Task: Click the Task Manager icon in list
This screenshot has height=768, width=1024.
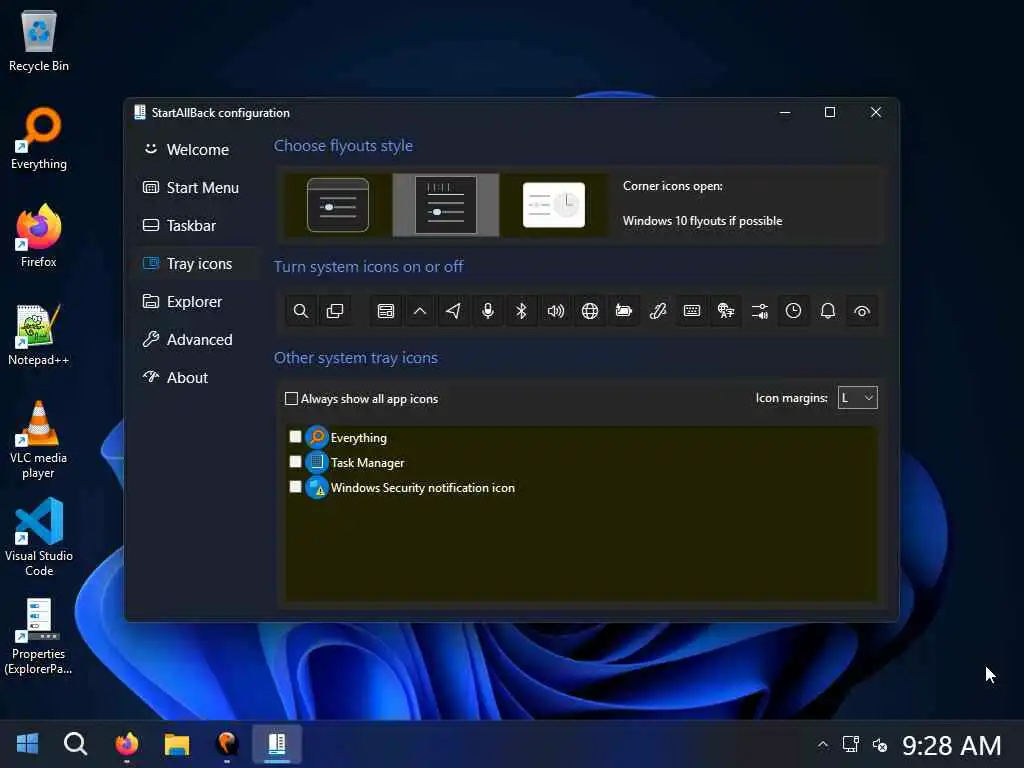Action: tap(317, 462)
